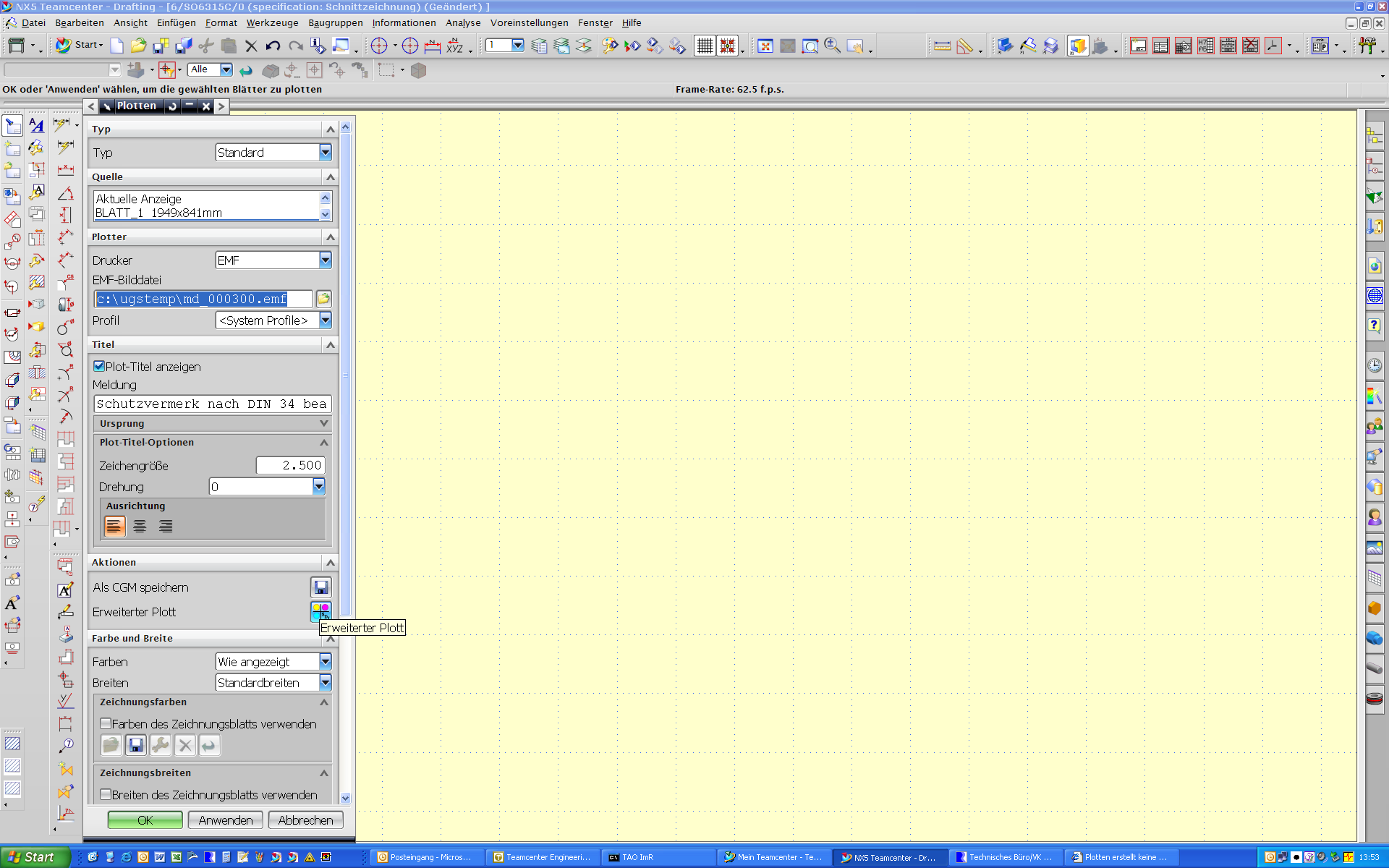The image size is (1389, 868).
Task: Select BLATT_1 1949x841mm in Quelle list
Action: point(158,213)
